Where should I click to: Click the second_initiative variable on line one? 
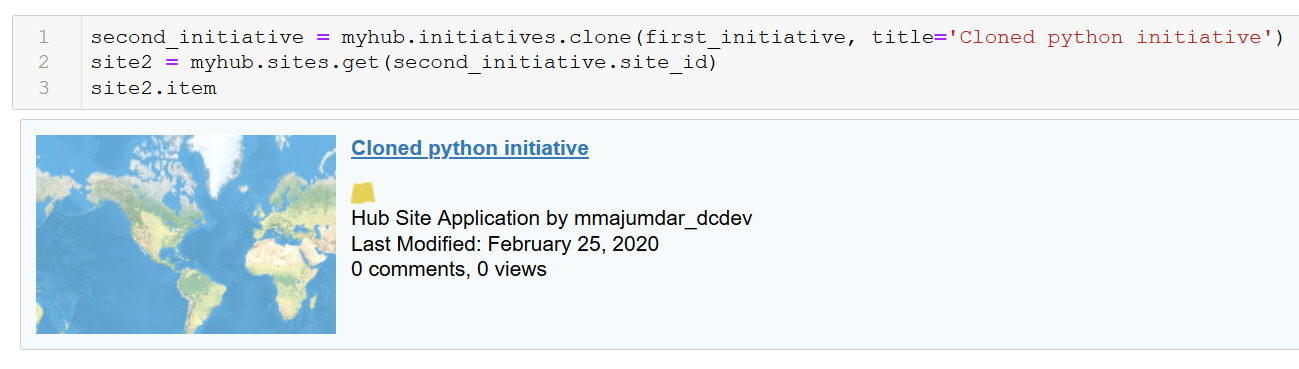[197, 38]
